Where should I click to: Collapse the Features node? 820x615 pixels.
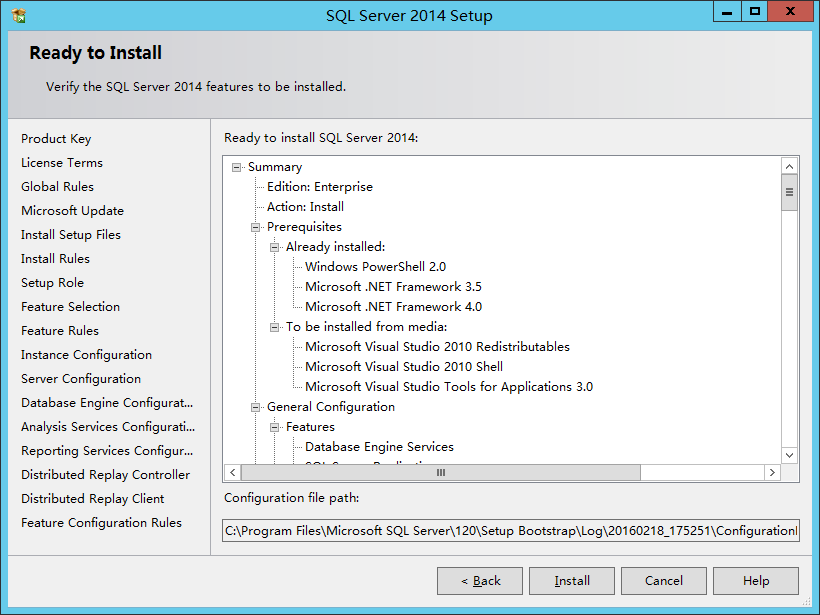(274, 427)
